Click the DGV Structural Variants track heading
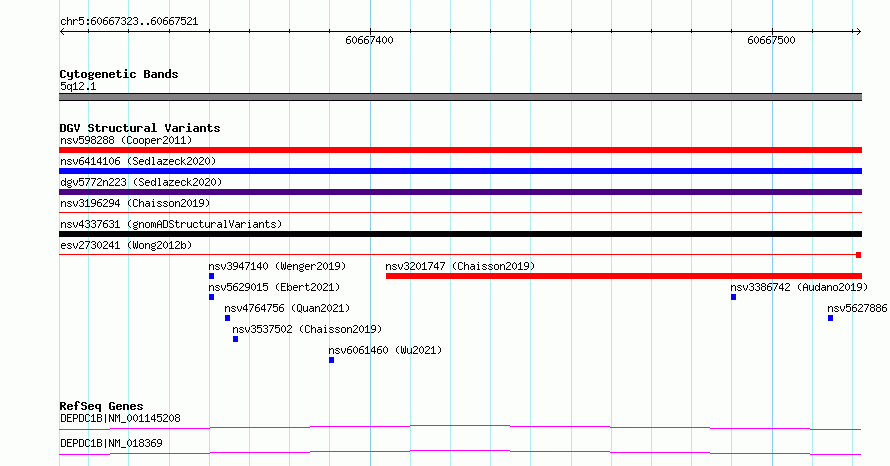This screenshot has height=466, width=890. 140,128
